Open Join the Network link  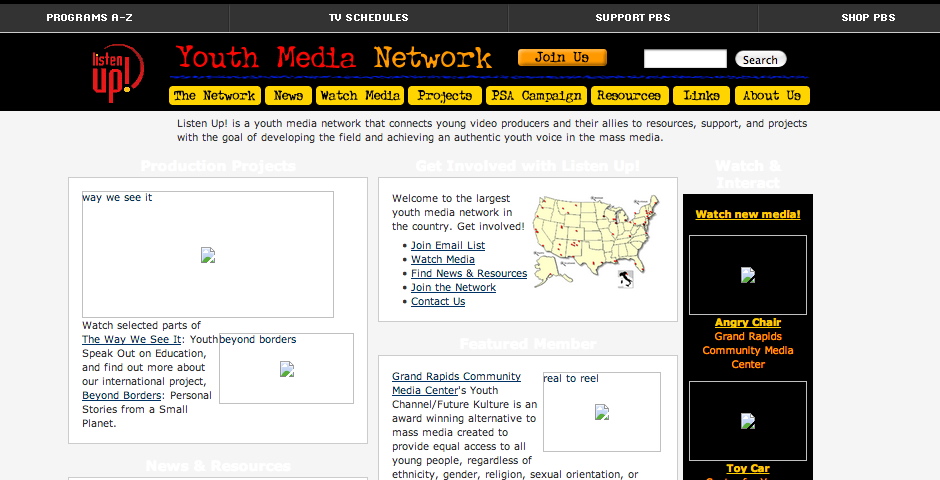[453, 287]
